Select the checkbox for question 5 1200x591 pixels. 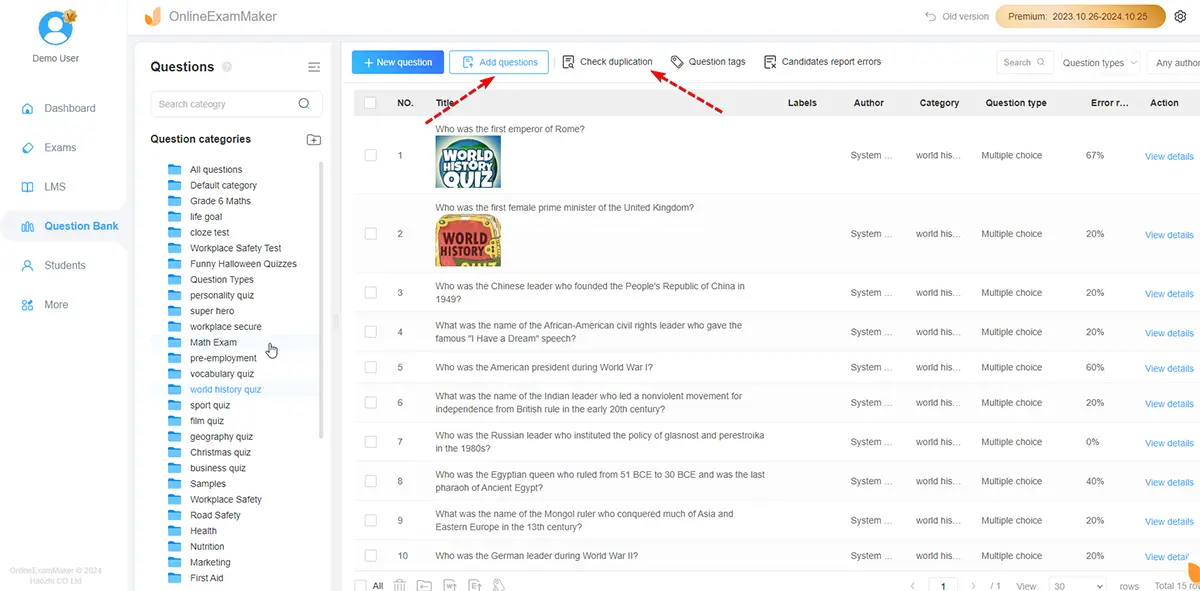371,368
